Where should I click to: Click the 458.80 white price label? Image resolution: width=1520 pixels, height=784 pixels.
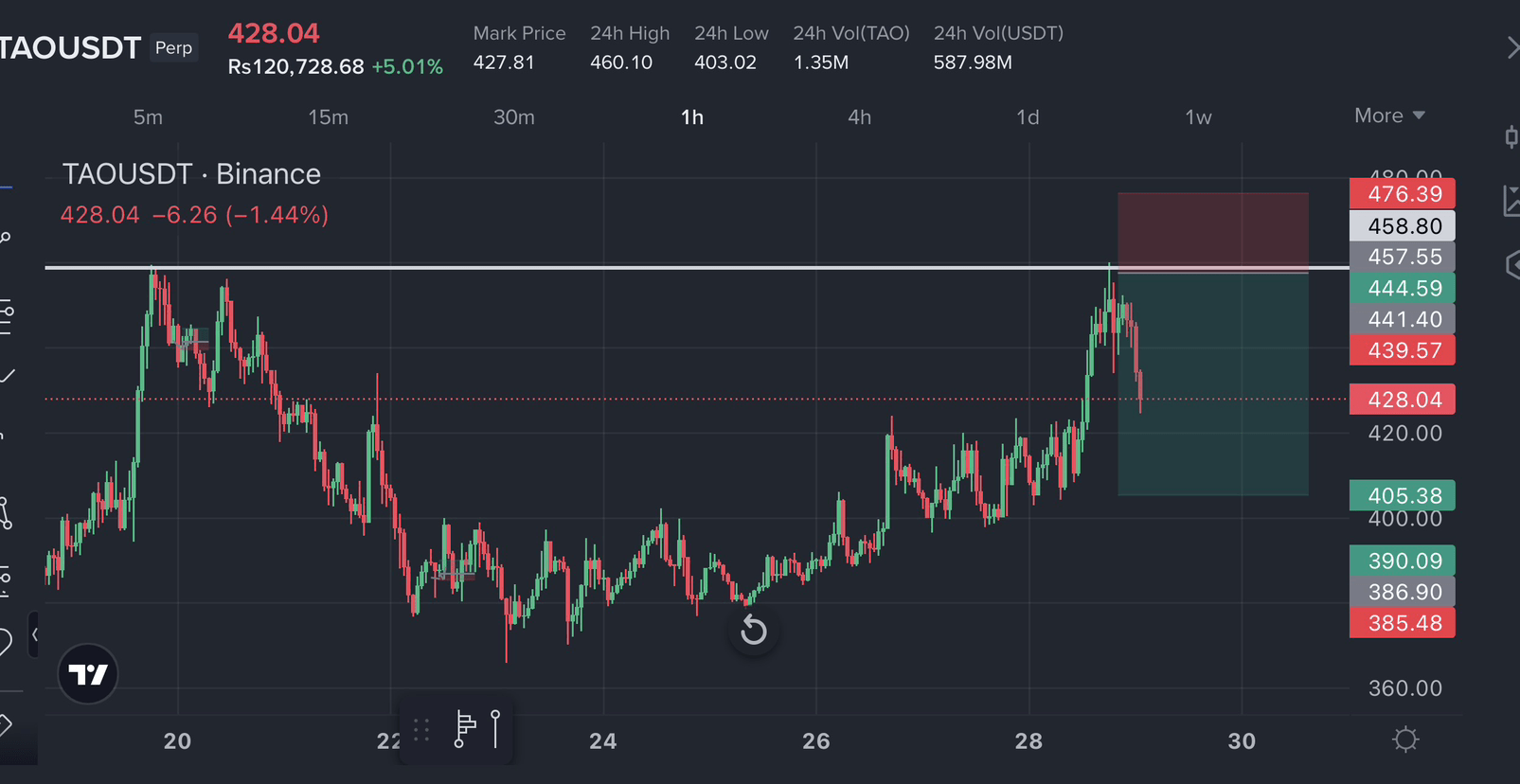point(1403,226)
